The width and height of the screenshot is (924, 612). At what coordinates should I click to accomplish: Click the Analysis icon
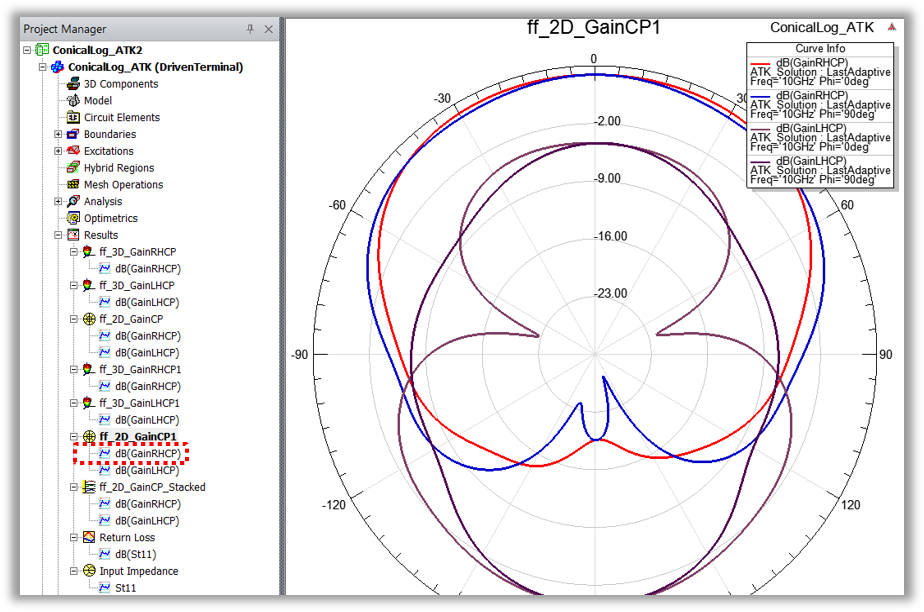(73, 201)
